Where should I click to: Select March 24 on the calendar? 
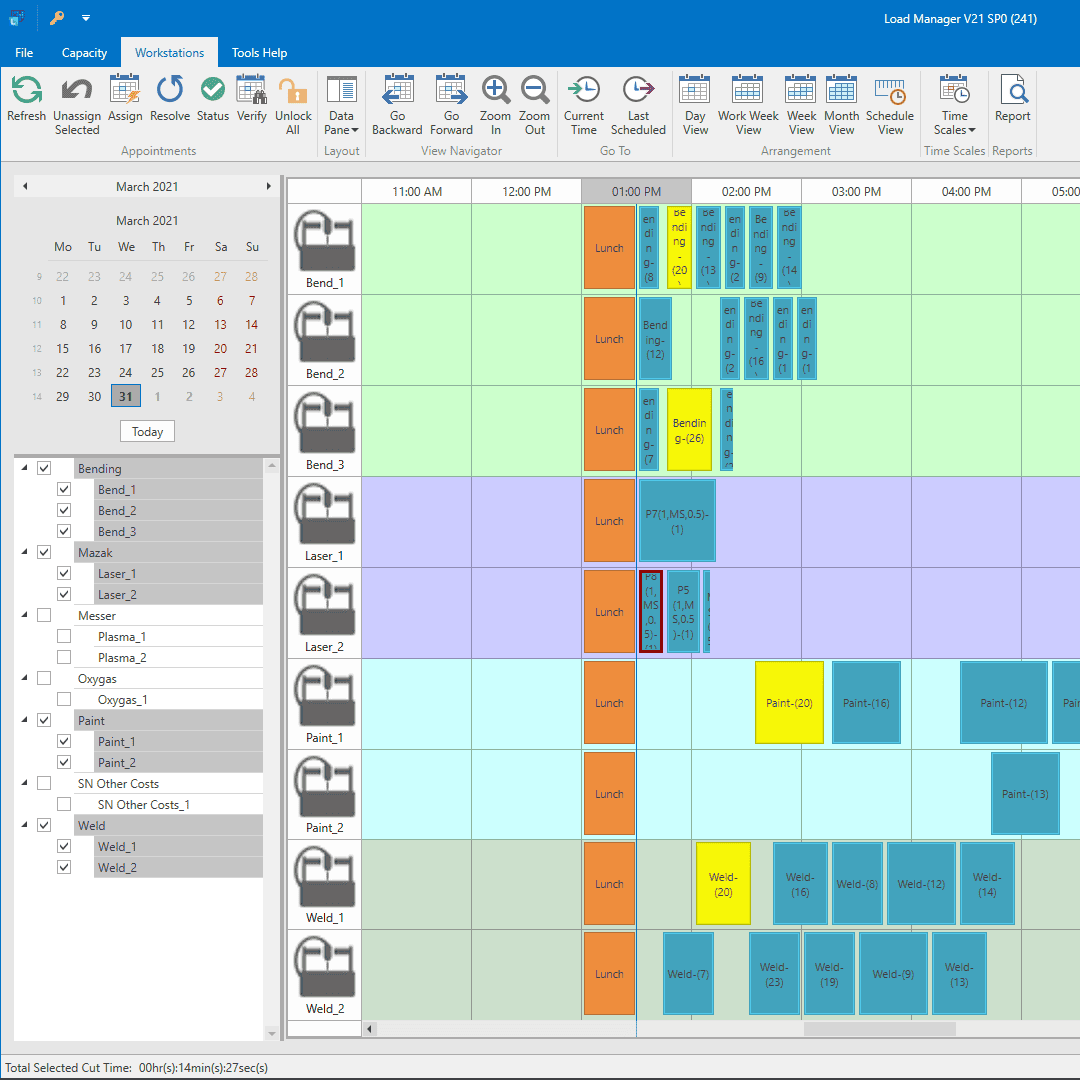pos(125,372)
